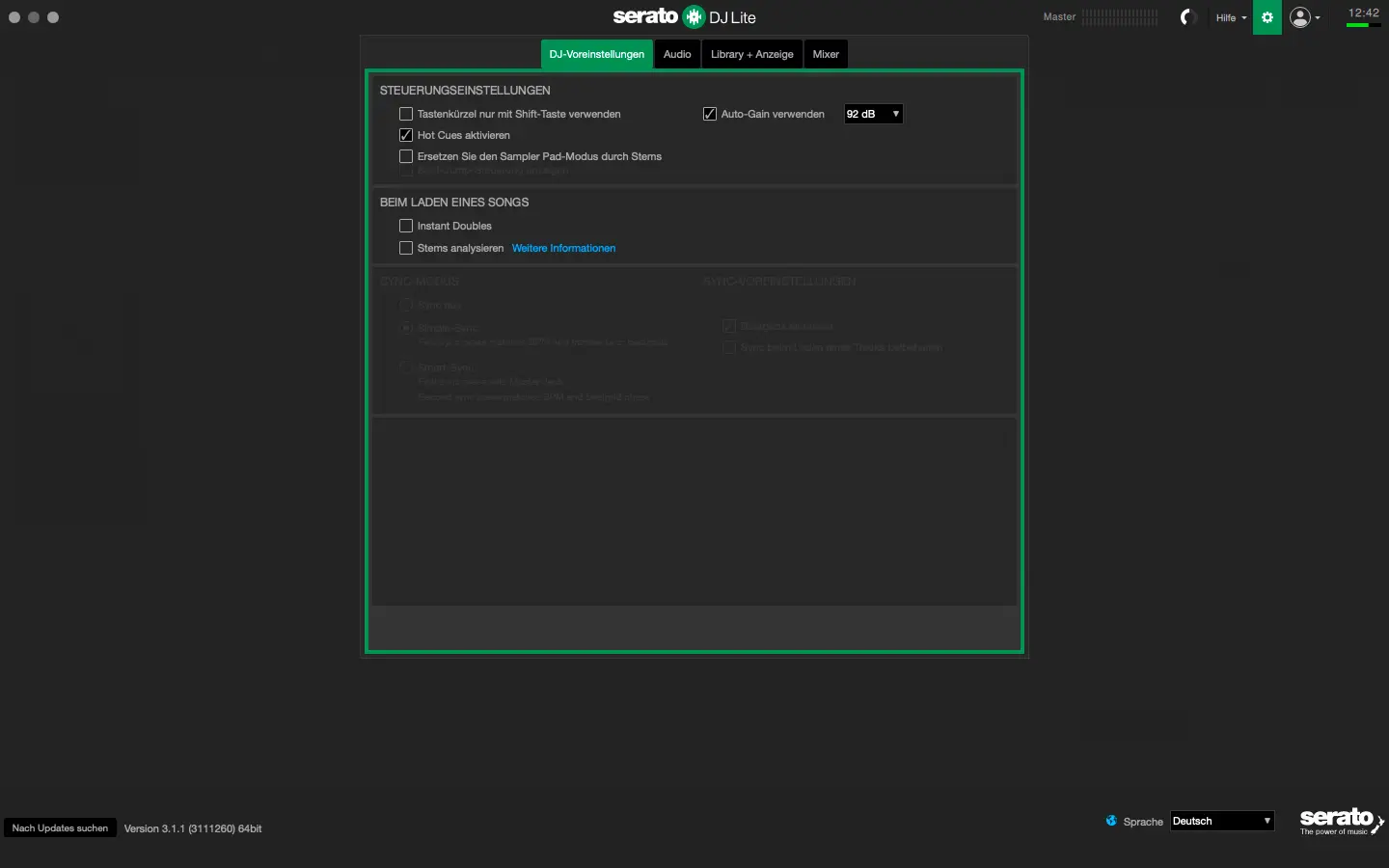The width and height of the screenshot is (1389, 868).
Task: Open the Hilfe dropdown menu
Action: [x=1231, y=17]
